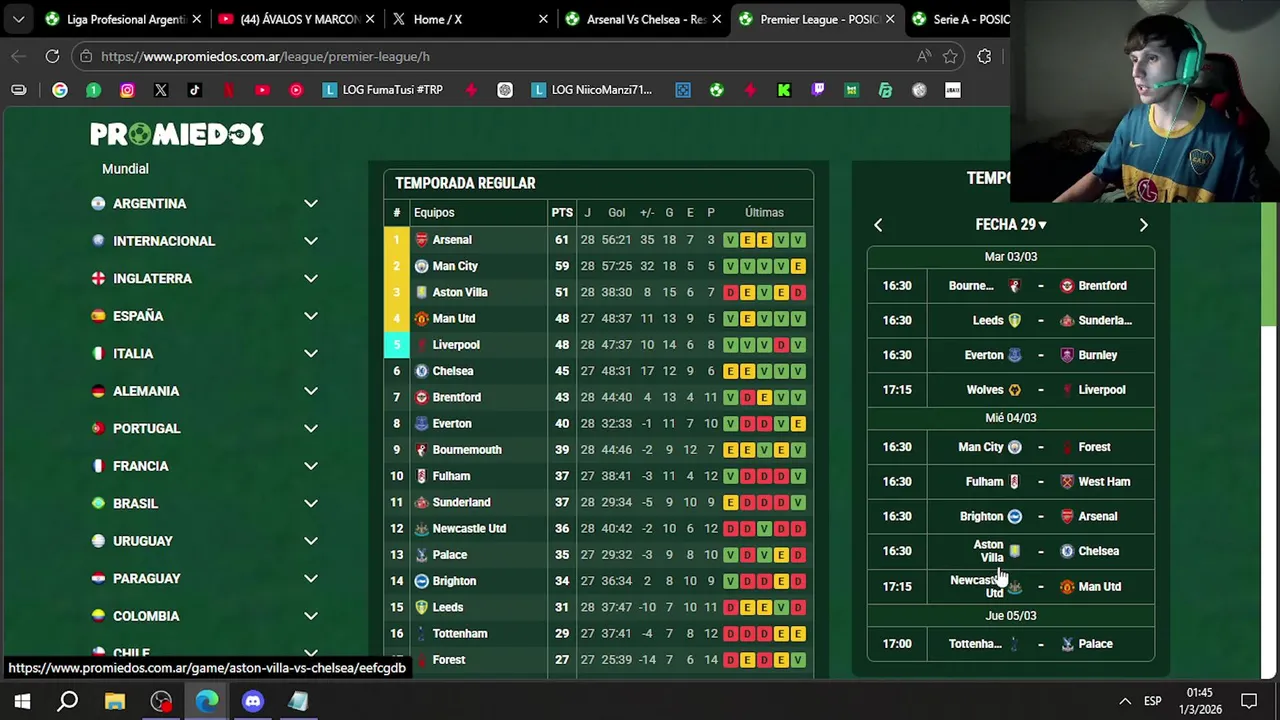This screenshot has height=720, width=1280.
Task: Open the Windows Start menu
Action: click(22, 701)
